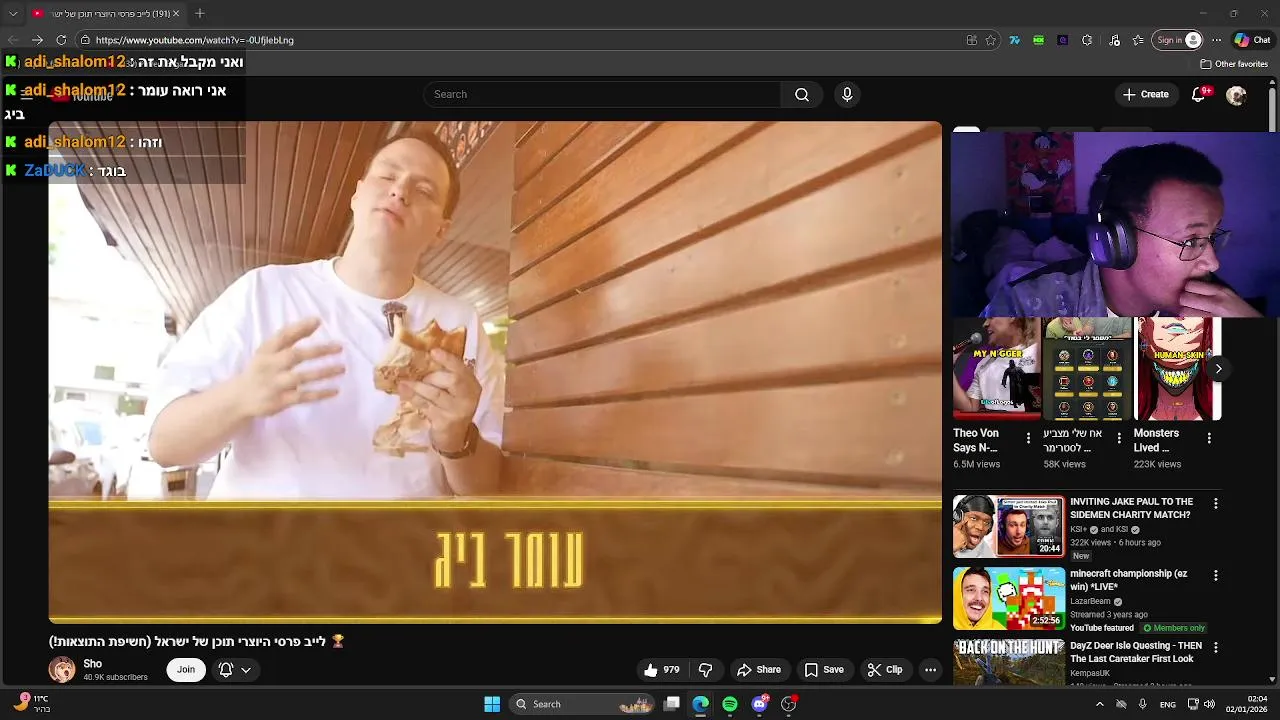This screenshot has width=1280, height=720.
Task: Click the taskbar microphone tray icon
Action: 1142,704
